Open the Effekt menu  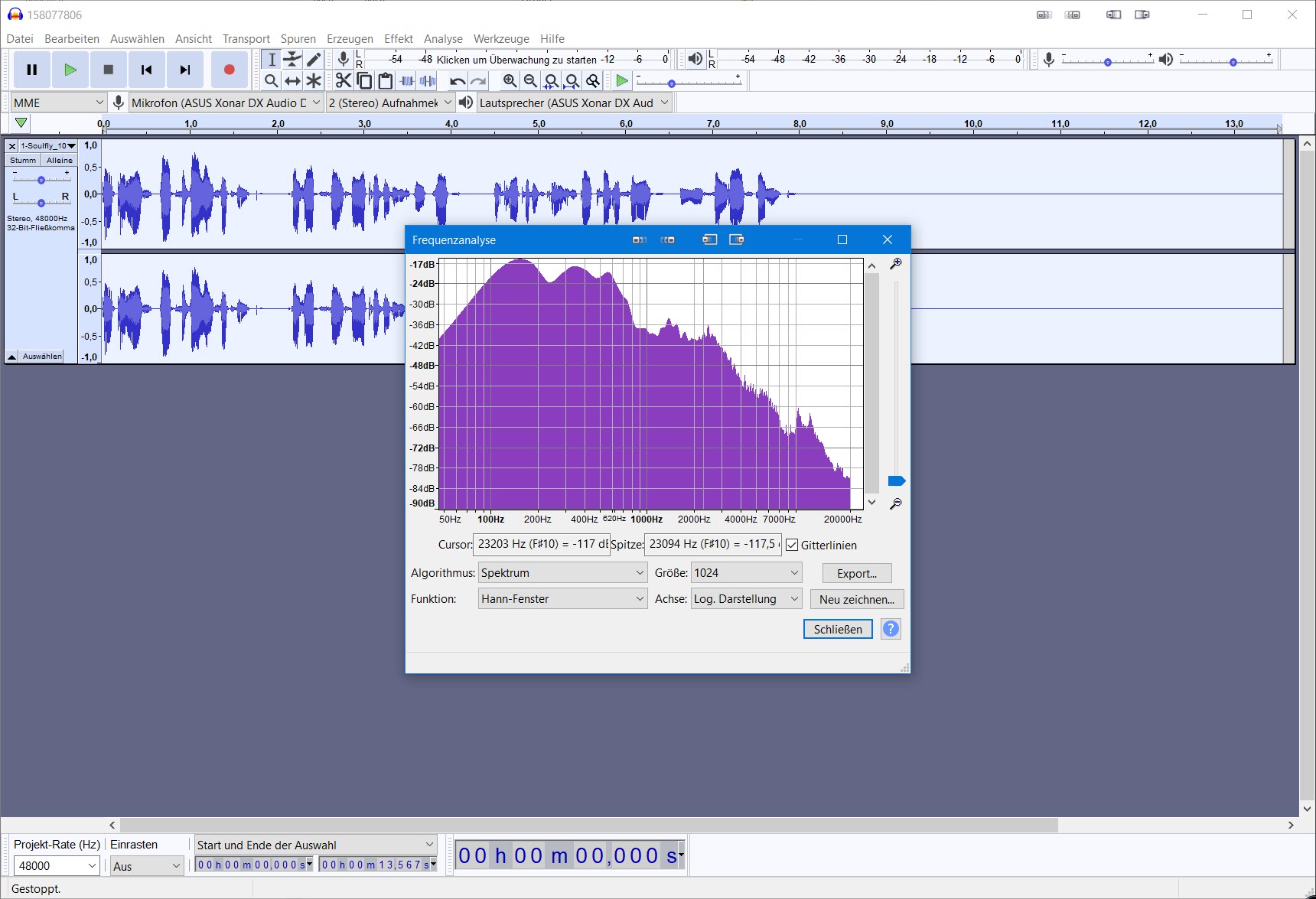click(x=399, y=39)
